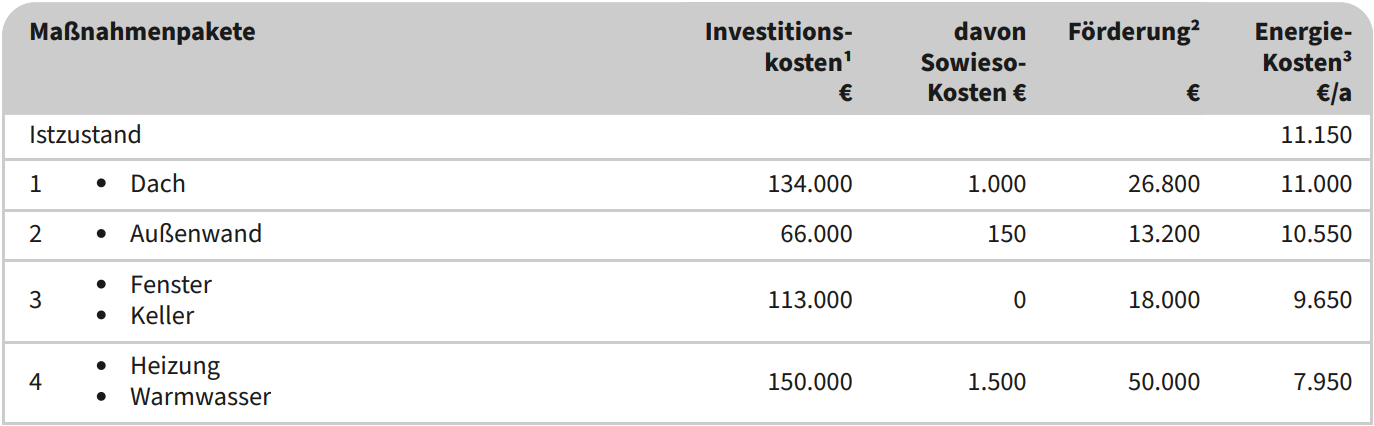Click the Istzustand energy cost 11.150
This screenshot has height=426, width=1374.
coord(1316,135)
